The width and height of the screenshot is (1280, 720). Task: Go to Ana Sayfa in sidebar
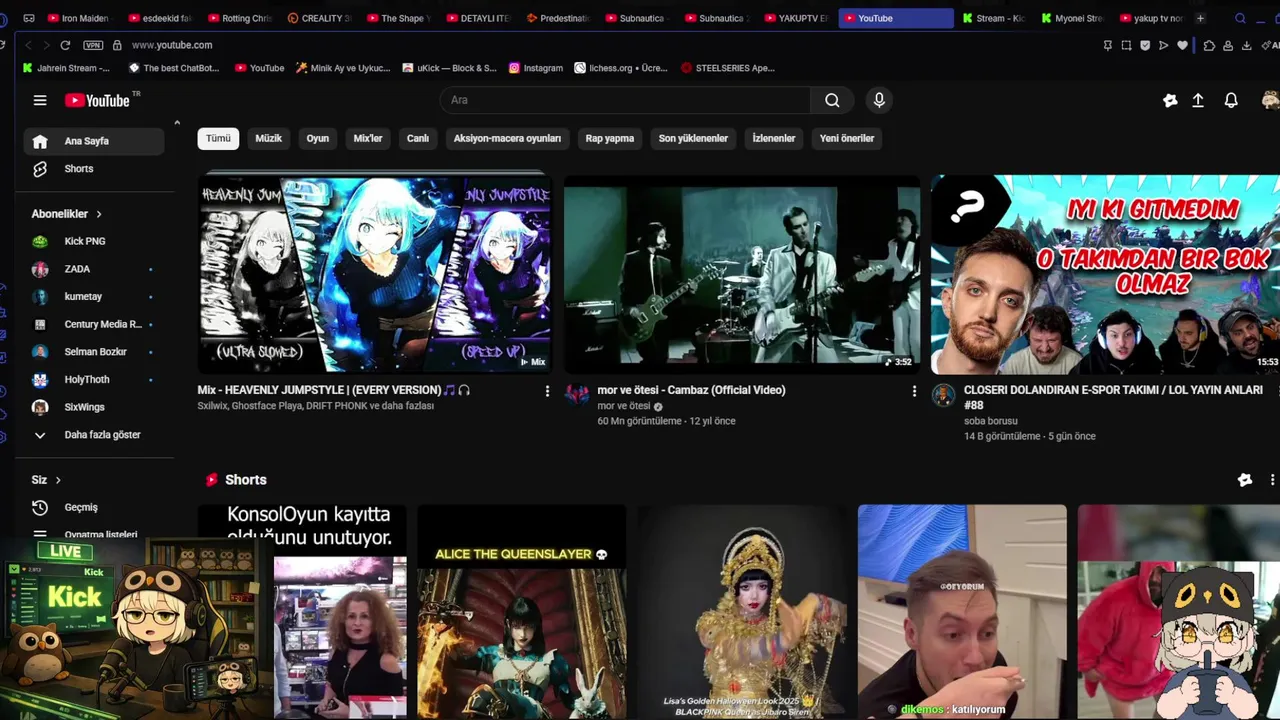[x=95, y=141]
